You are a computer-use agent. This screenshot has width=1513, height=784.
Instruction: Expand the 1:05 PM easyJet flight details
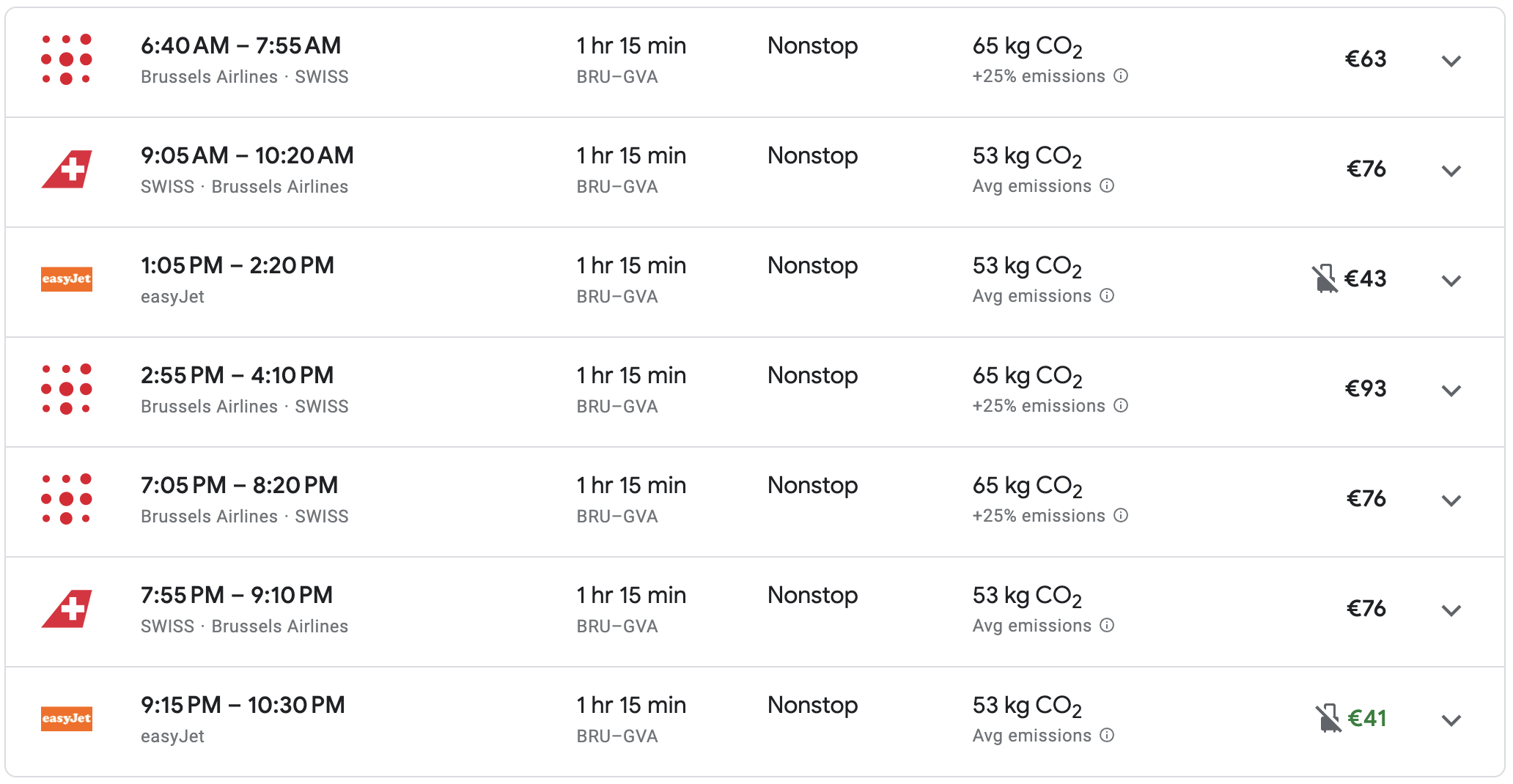(1451, 281)
